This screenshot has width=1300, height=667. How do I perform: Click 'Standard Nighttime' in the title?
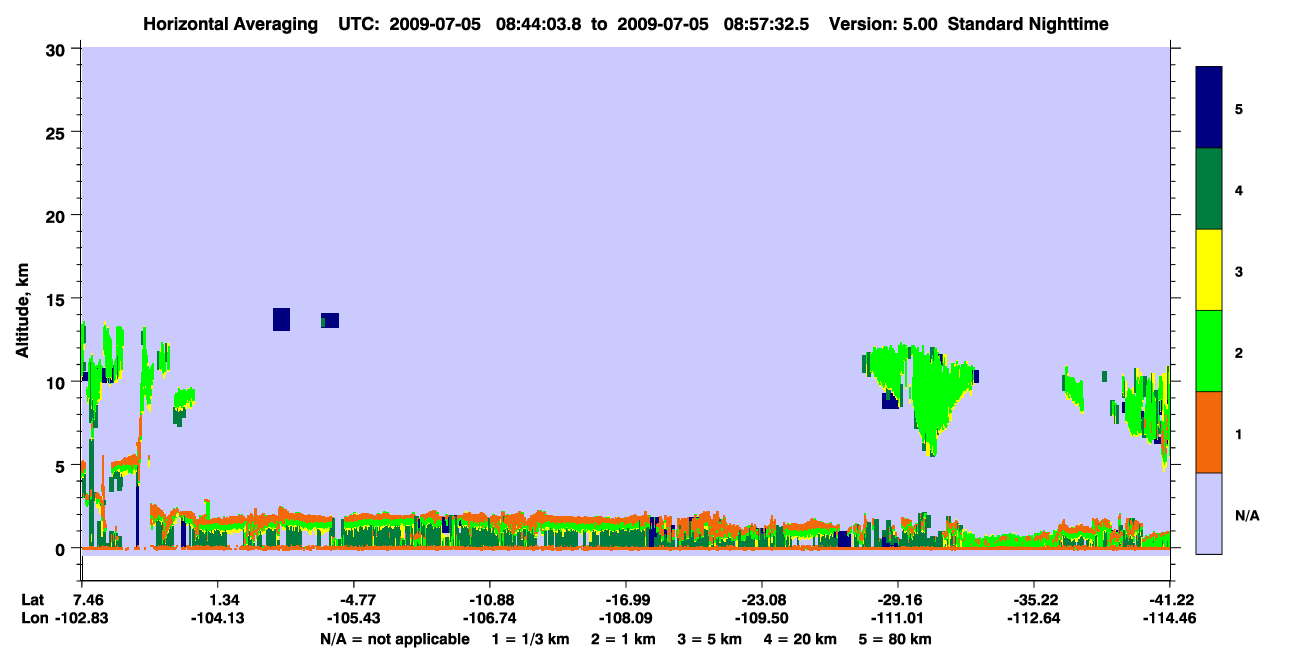tap(1028, 24)
